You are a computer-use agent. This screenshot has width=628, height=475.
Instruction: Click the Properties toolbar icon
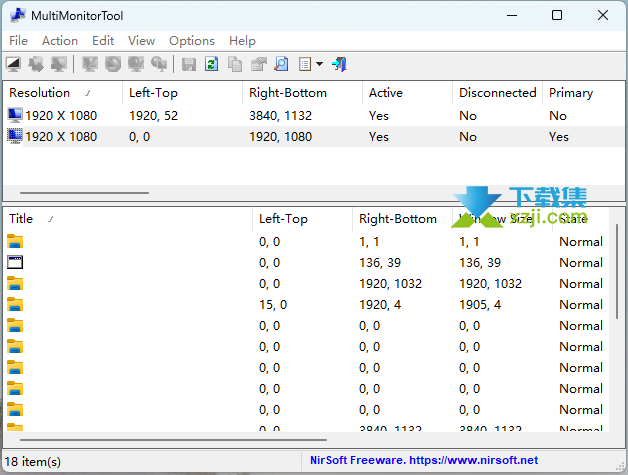click(258, 64)
